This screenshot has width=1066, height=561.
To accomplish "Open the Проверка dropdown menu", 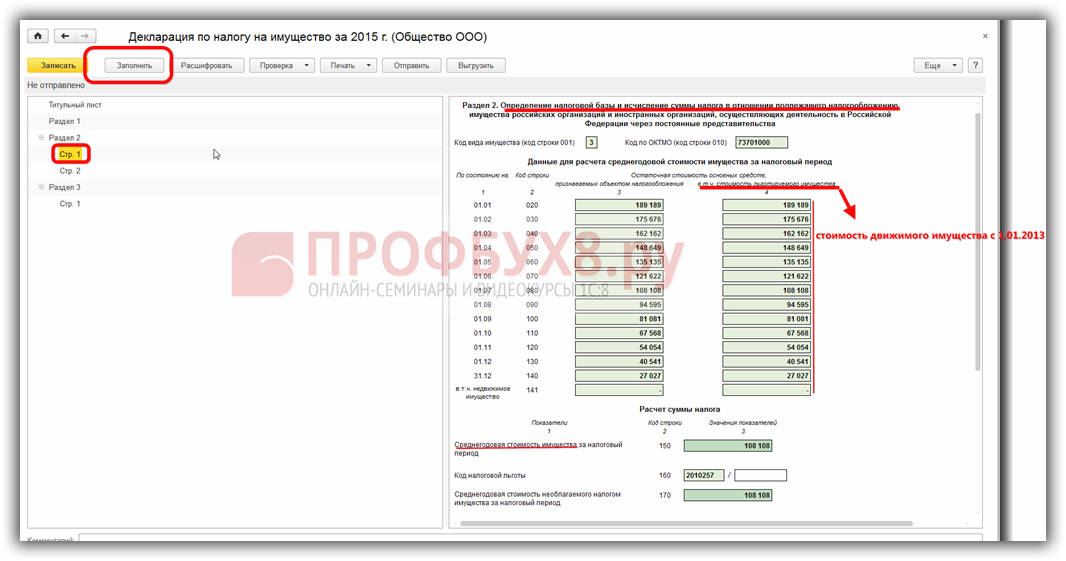I will [x=281, y=66].
